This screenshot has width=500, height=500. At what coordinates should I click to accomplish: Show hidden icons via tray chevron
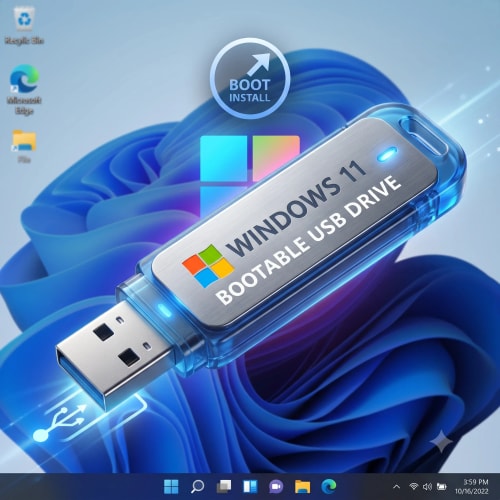point(396,487)
